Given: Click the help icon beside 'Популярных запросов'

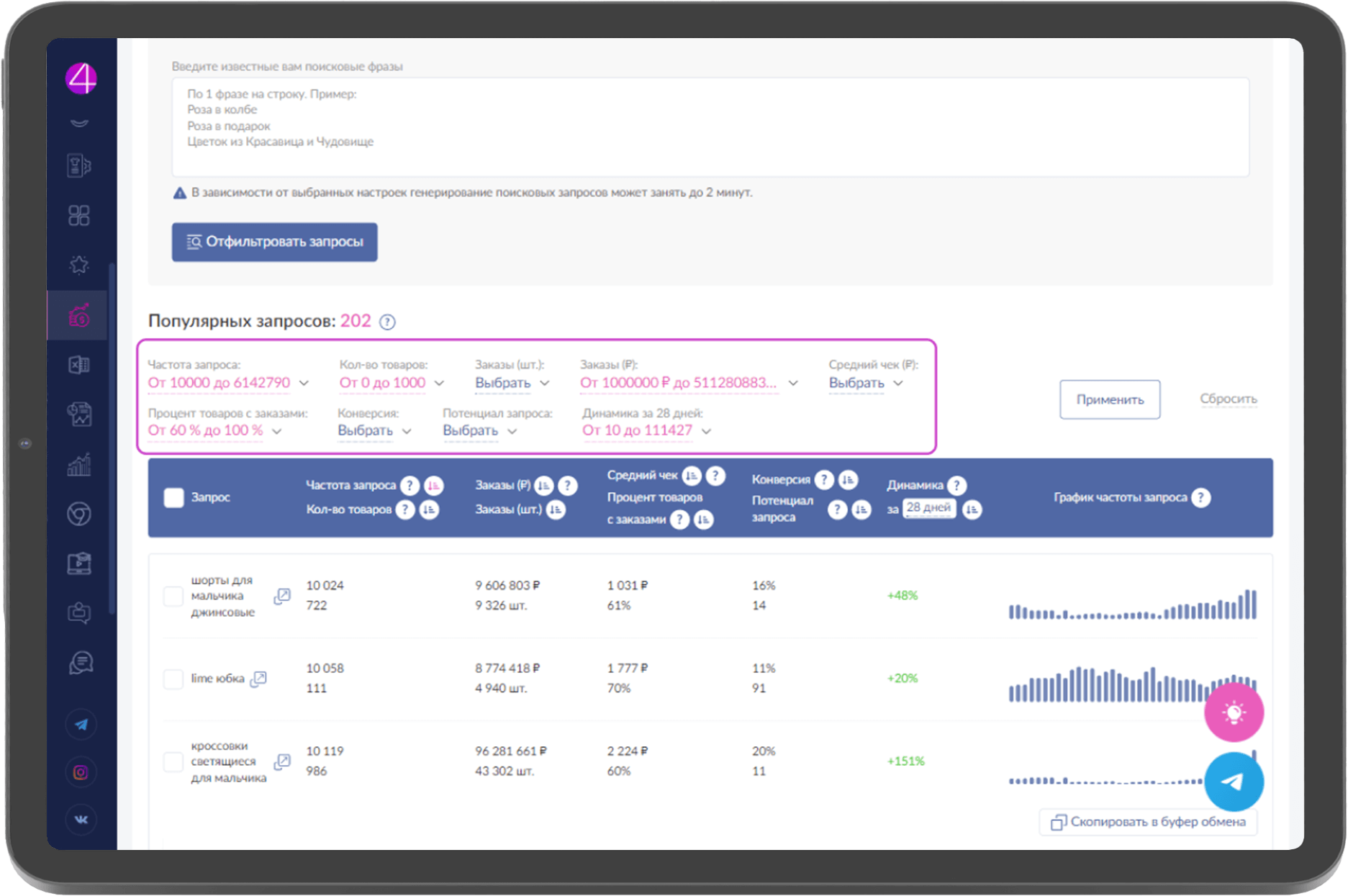Looking at the screenshot, I should pos(387,322).
